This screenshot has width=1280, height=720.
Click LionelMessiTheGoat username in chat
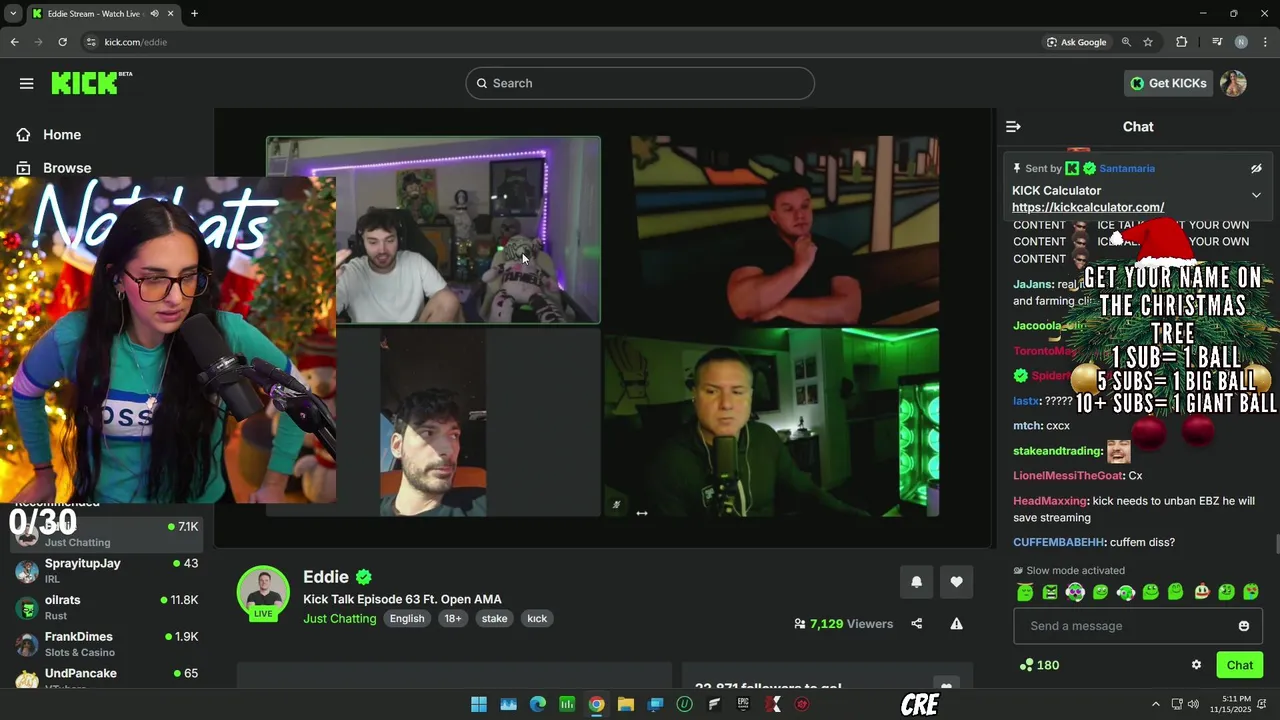pyautogui.click(x=1068, y=476)
